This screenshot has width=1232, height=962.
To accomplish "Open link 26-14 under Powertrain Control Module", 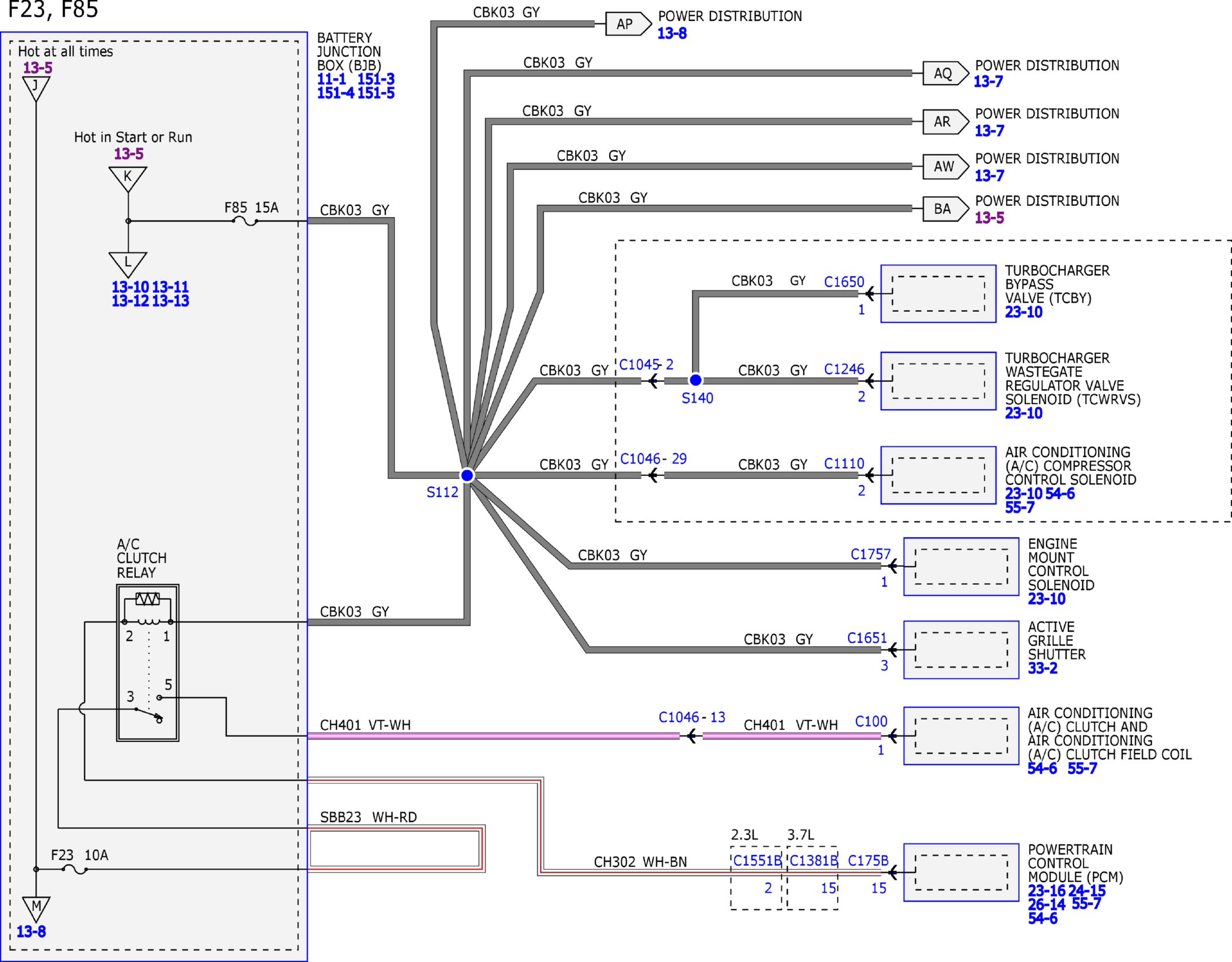I will click(x=1047, y=905).
